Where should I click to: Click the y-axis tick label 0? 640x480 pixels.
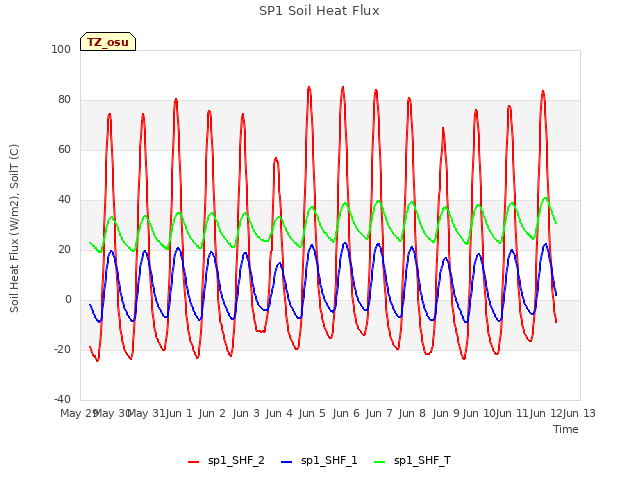click(68, 300)
